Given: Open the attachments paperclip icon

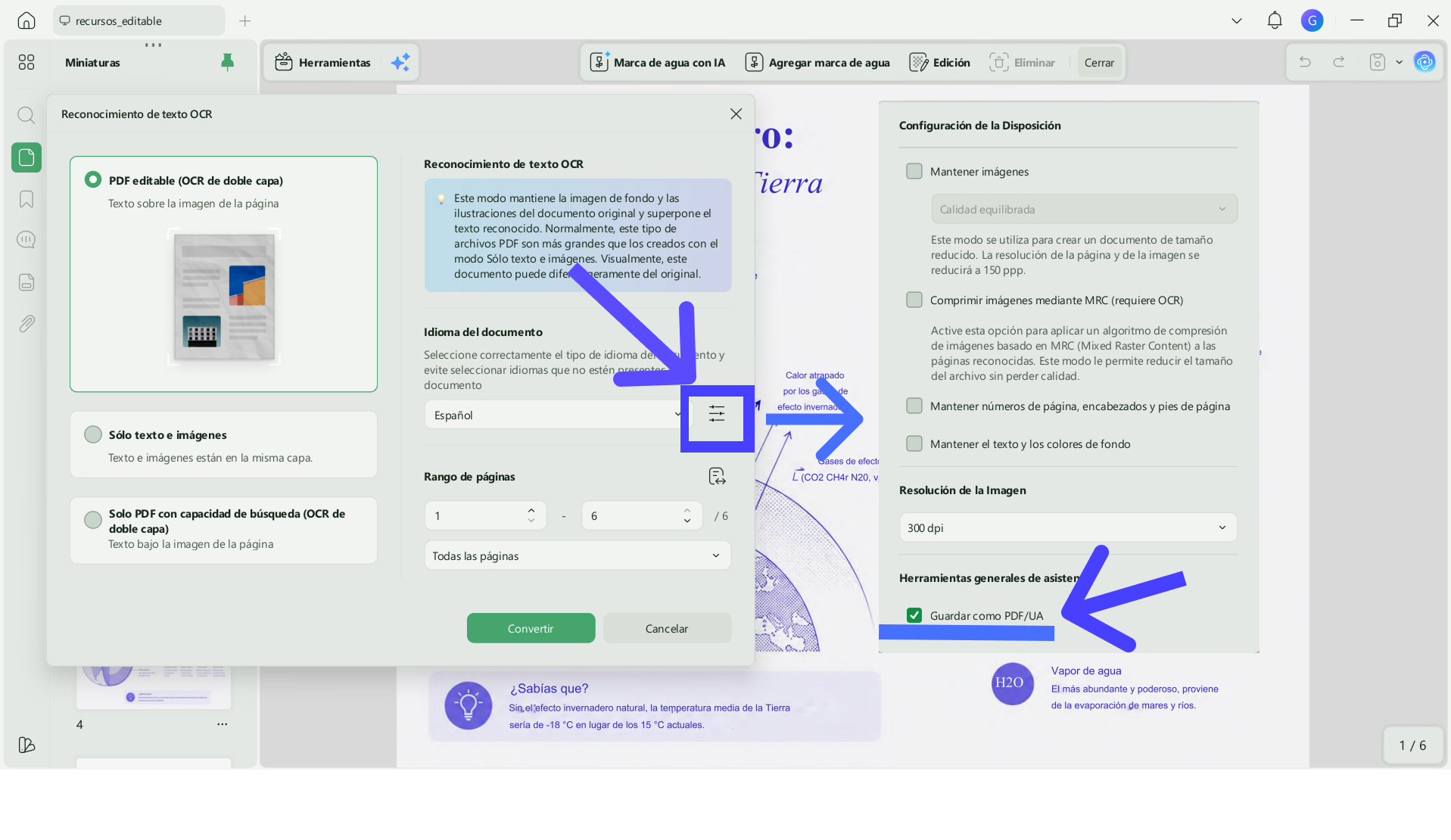Looking at the screenshot, I should pos(26,324).
